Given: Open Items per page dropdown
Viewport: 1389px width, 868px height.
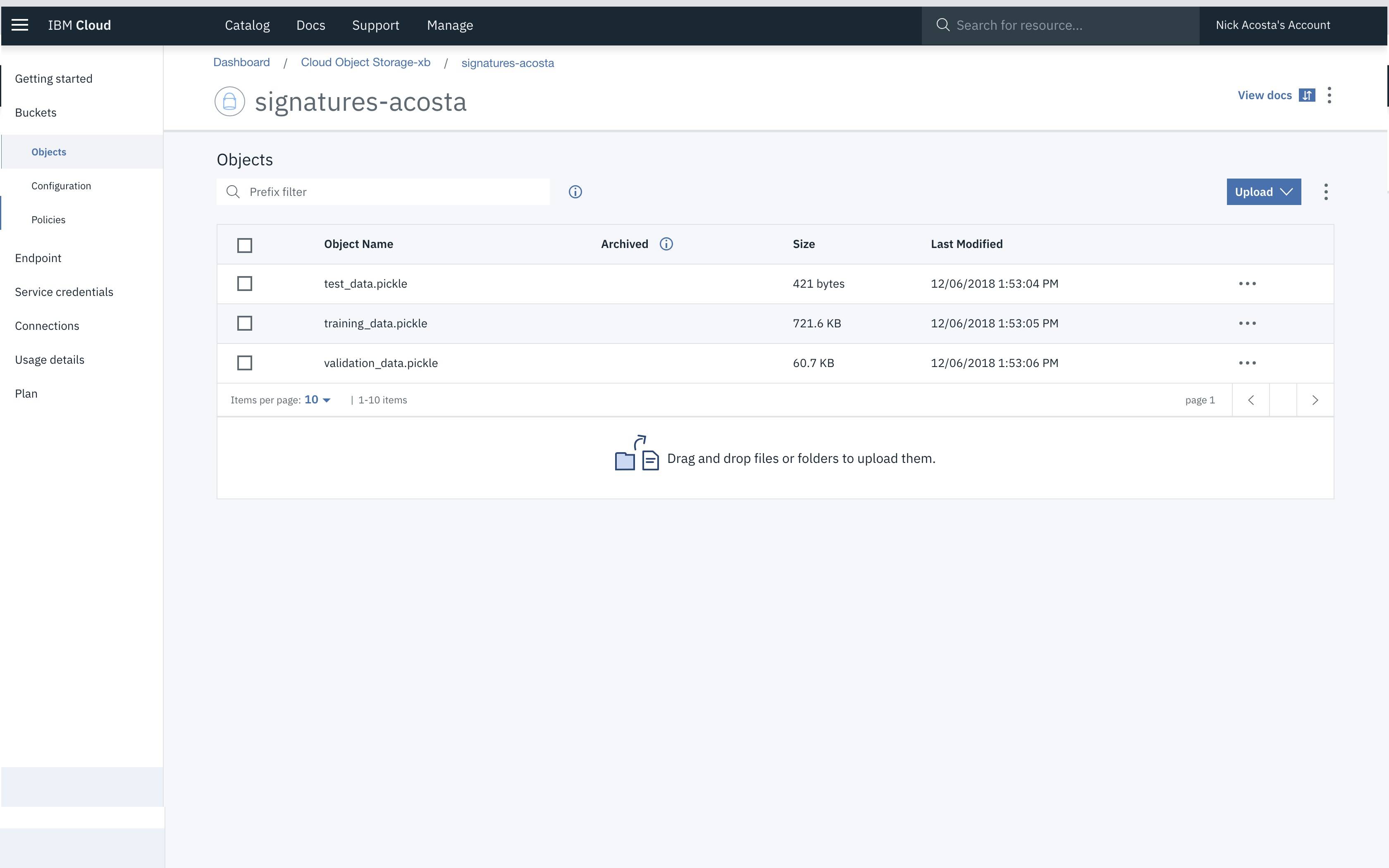Looking at the screenshot, I should click(317, 400).
